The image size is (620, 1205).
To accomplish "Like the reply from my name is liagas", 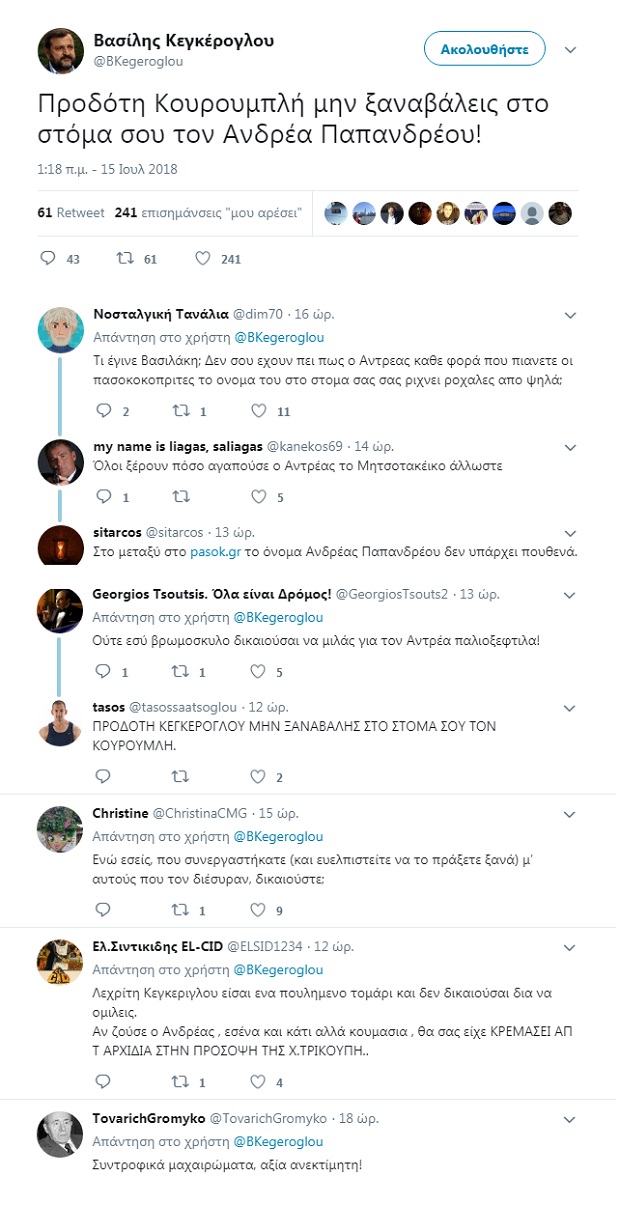I will tap(257, 496).
